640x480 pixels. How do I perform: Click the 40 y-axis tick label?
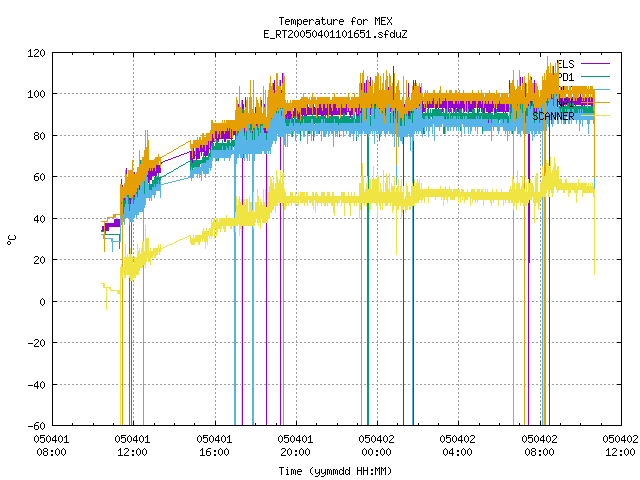[39, 219]
